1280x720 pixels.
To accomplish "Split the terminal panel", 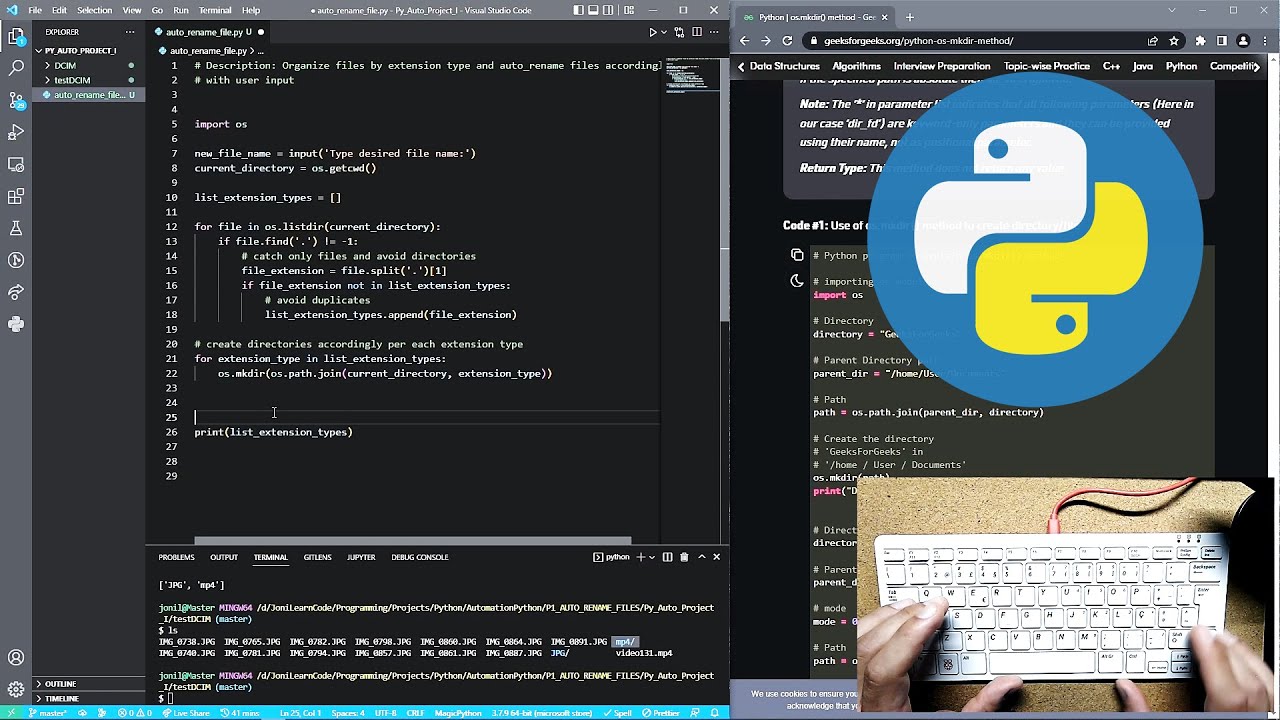I will click(667, 557).
